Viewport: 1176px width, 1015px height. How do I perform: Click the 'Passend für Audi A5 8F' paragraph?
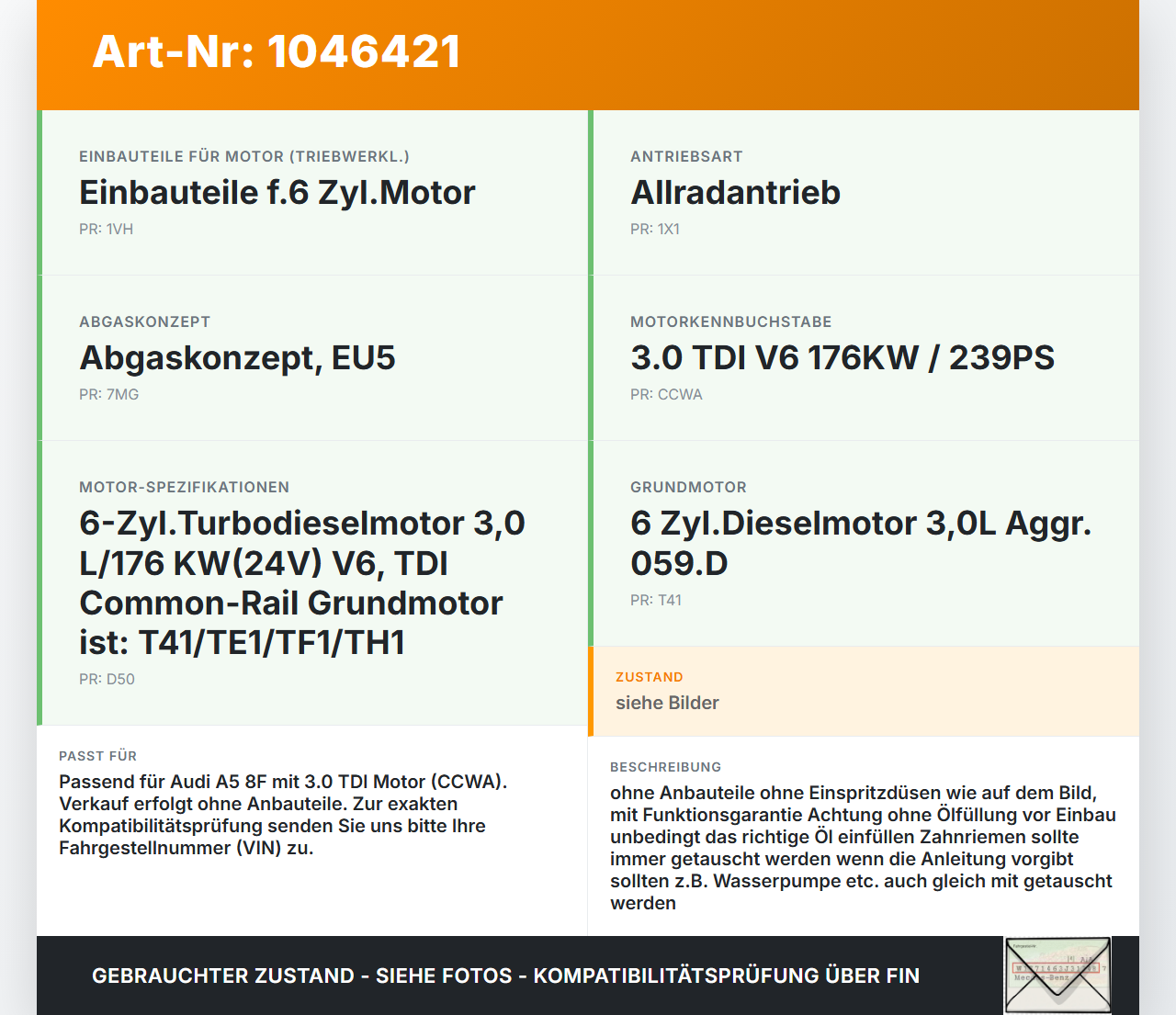(283, 815)
